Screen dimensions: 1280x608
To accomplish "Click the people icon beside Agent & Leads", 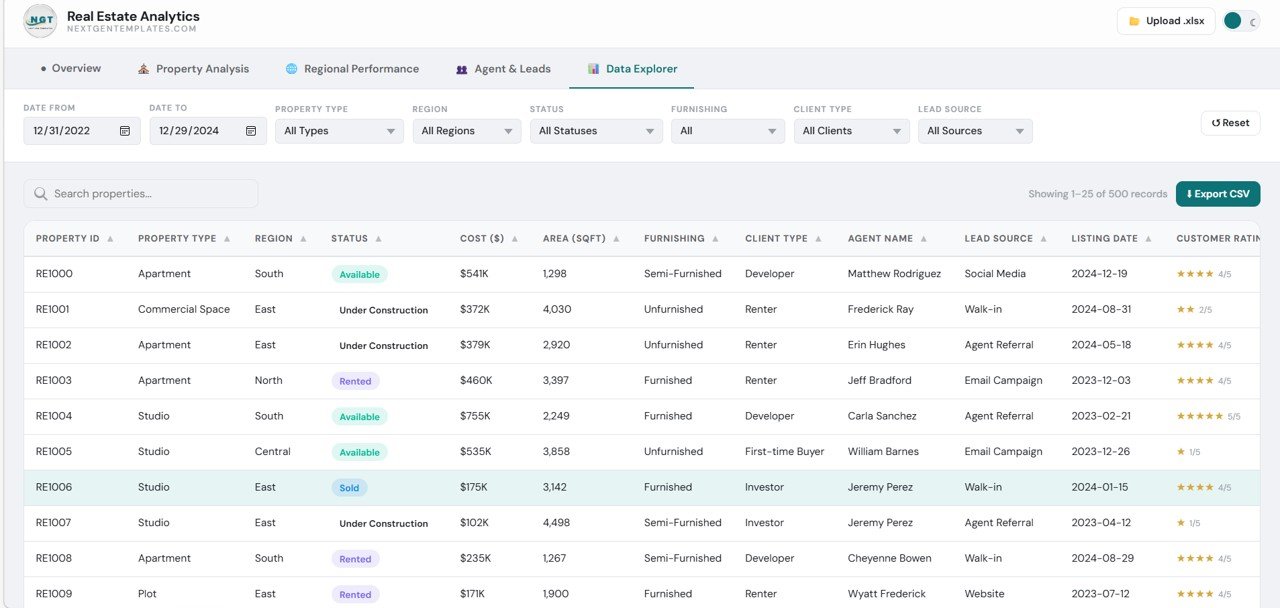I will tap(460, 69).
